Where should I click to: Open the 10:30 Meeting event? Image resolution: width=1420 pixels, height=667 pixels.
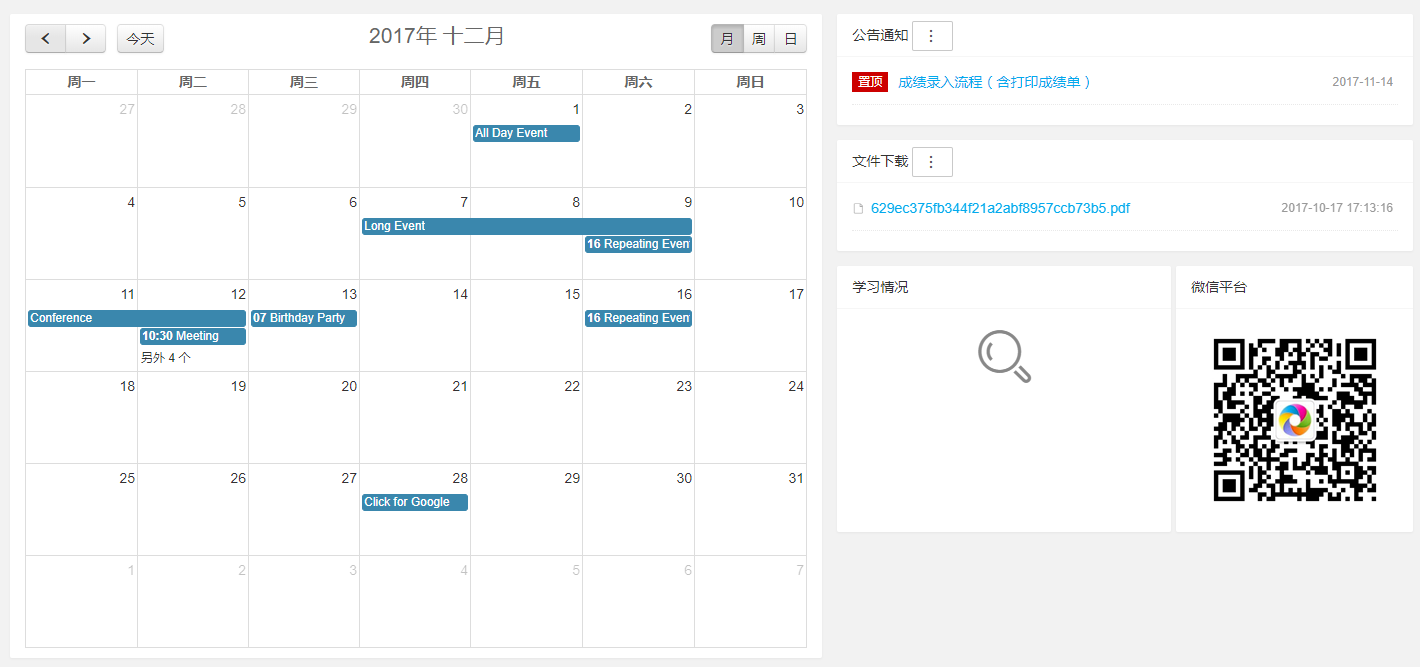192,336
